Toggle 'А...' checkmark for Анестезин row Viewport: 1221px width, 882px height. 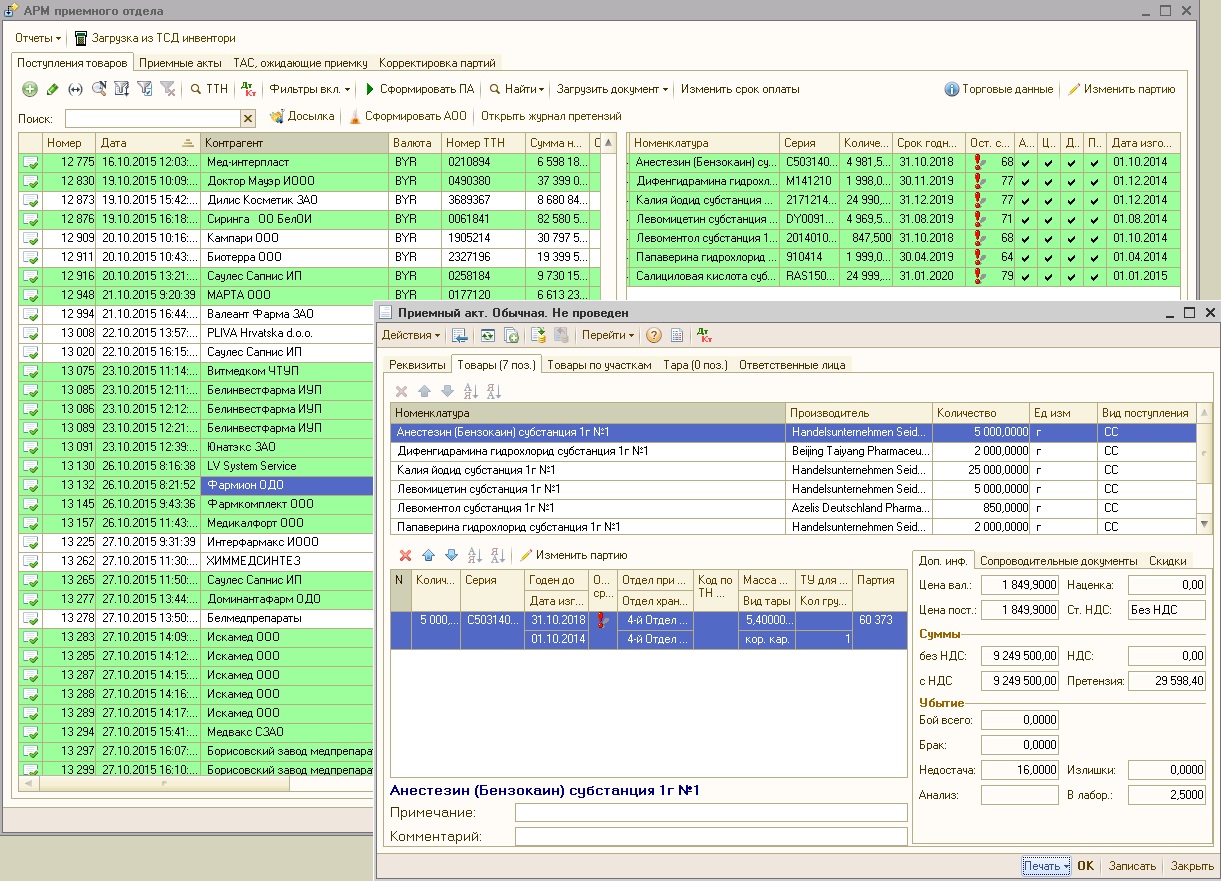tap(1025, 162)
